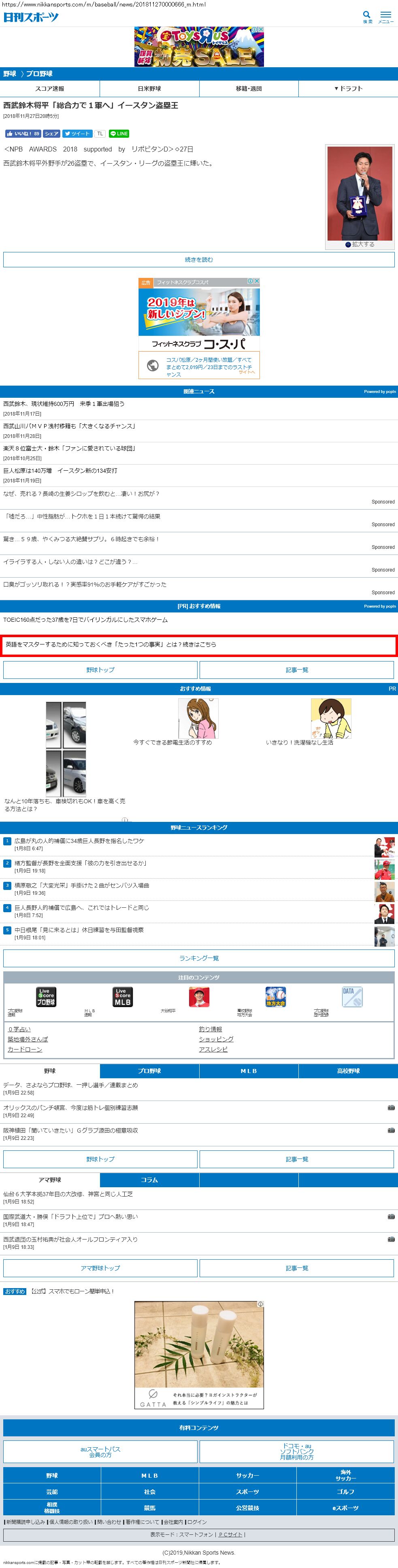Switch to the スコア速報 tab

click(x=50, y=88)
